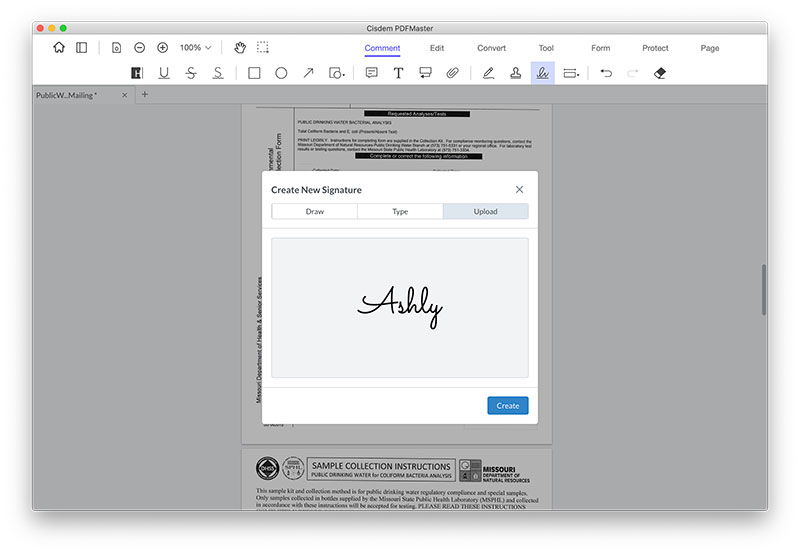Click the page fit icon
This screenshot has width=800, height=553.
116,47
